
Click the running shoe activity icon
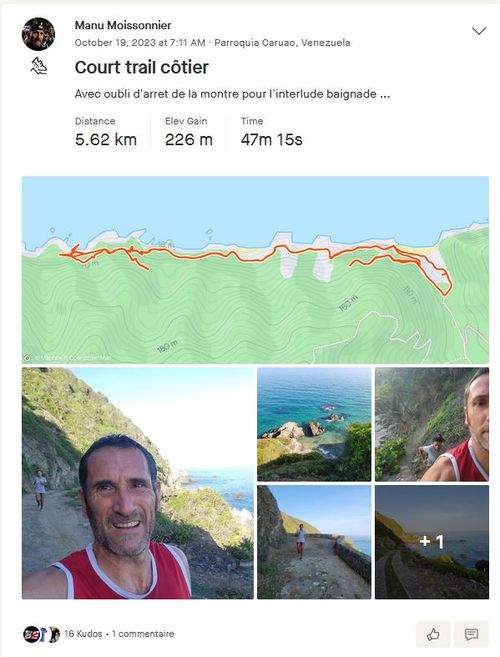[39, 66]
